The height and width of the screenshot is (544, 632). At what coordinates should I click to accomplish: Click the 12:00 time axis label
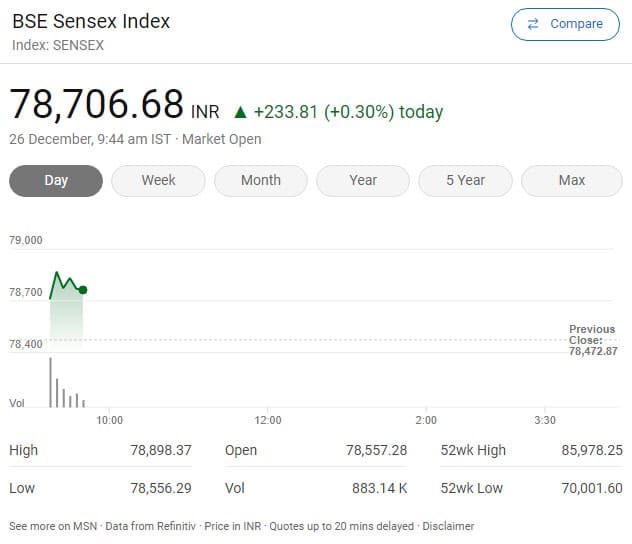(x=268, y=420)
